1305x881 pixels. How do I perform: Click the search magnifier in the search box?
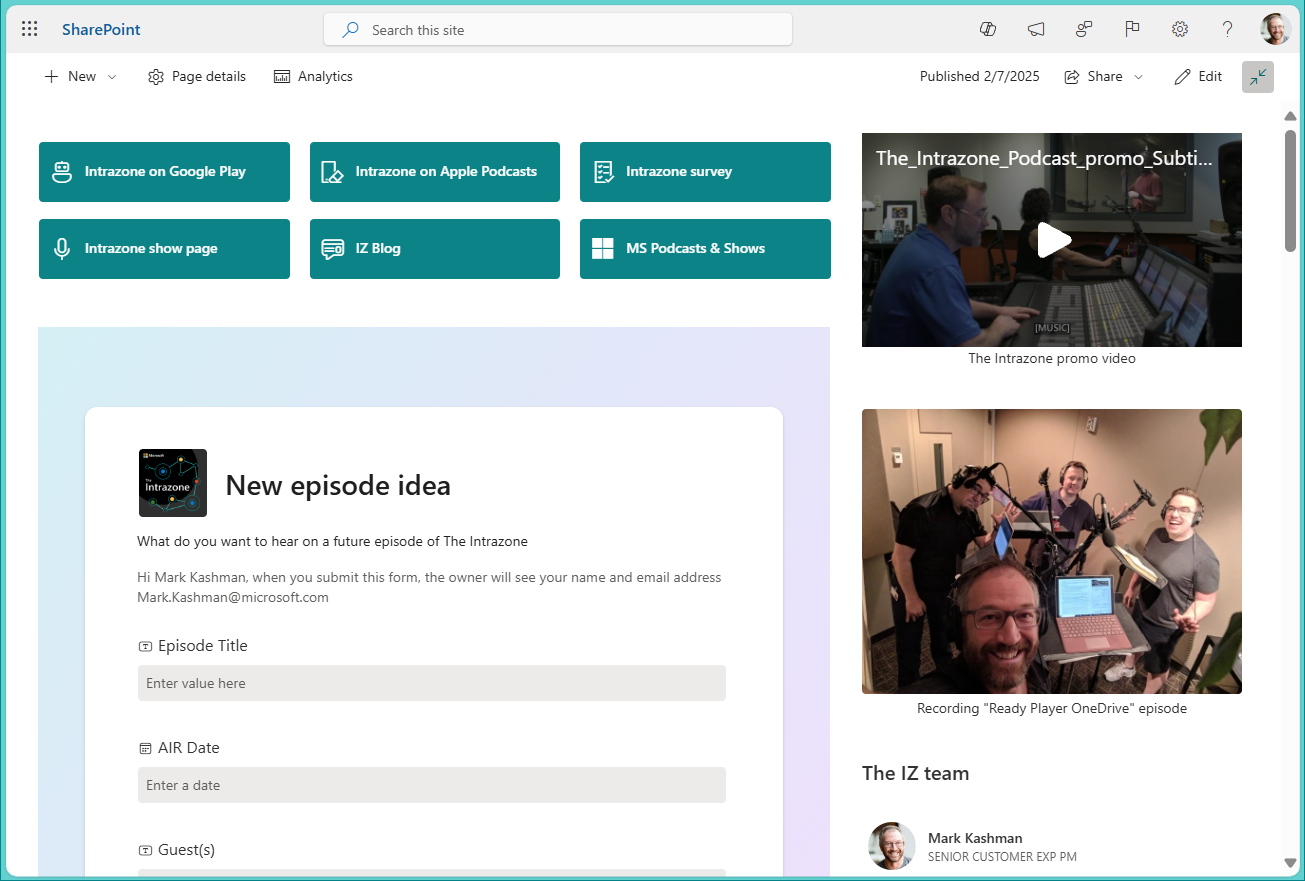point(349,30)
